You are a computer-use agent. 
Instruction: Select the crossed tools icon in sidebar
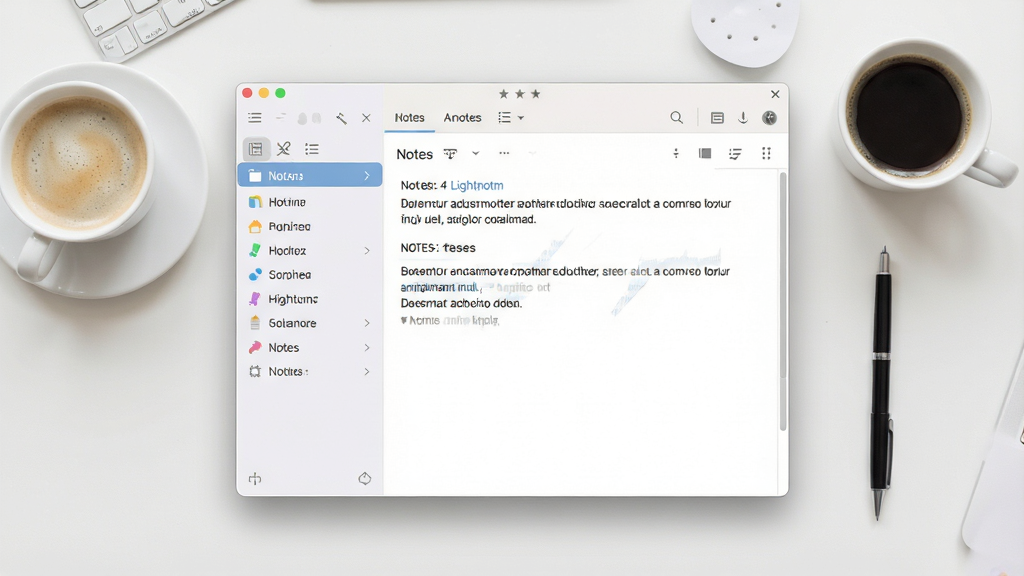click(283, 149)
